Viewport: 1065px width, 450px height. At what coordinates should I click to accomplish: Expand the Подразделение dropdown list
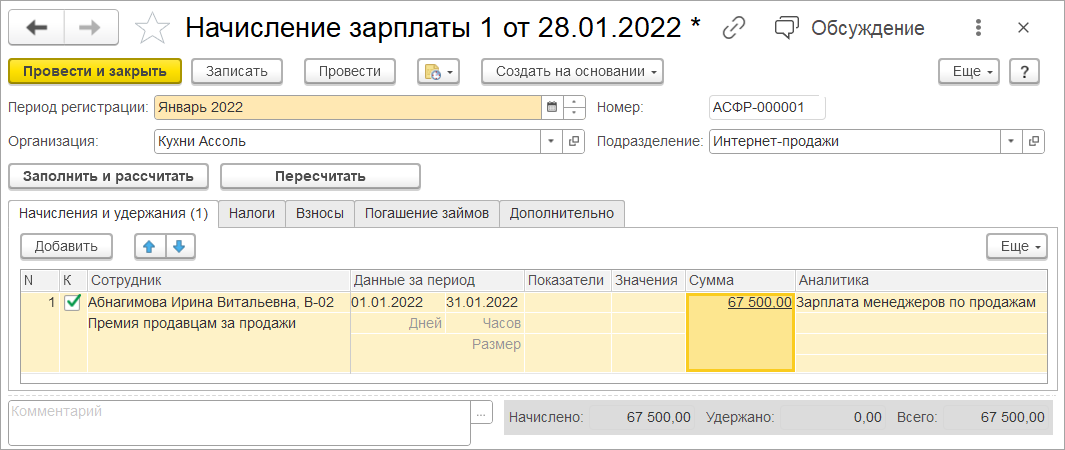coord(1011,141)
